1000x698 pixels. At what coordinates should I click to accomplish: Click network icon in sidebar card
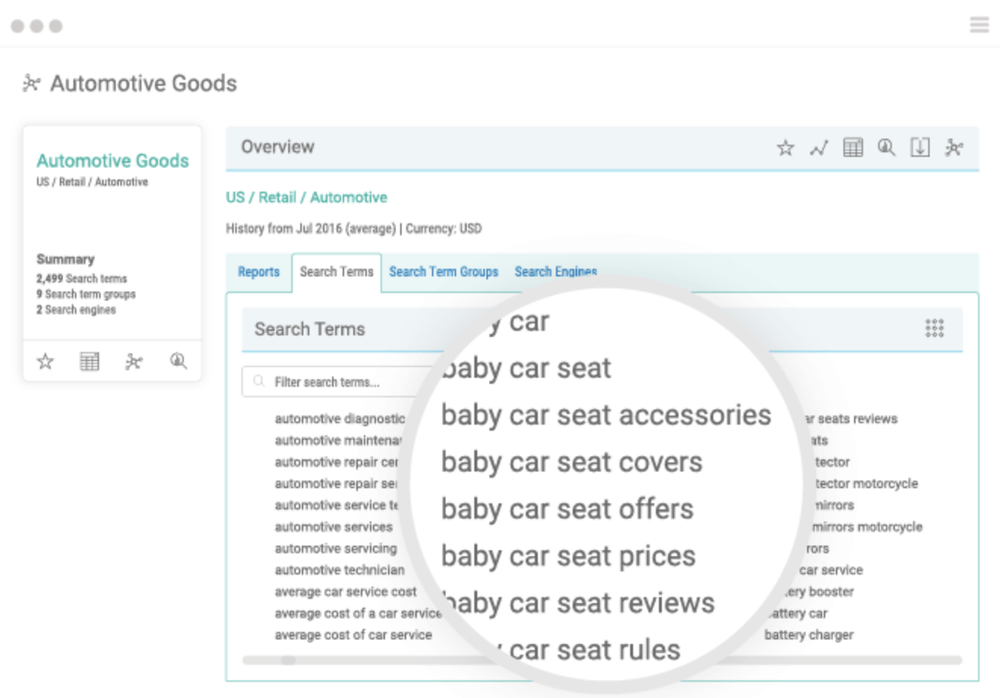[x=134, y=362]
